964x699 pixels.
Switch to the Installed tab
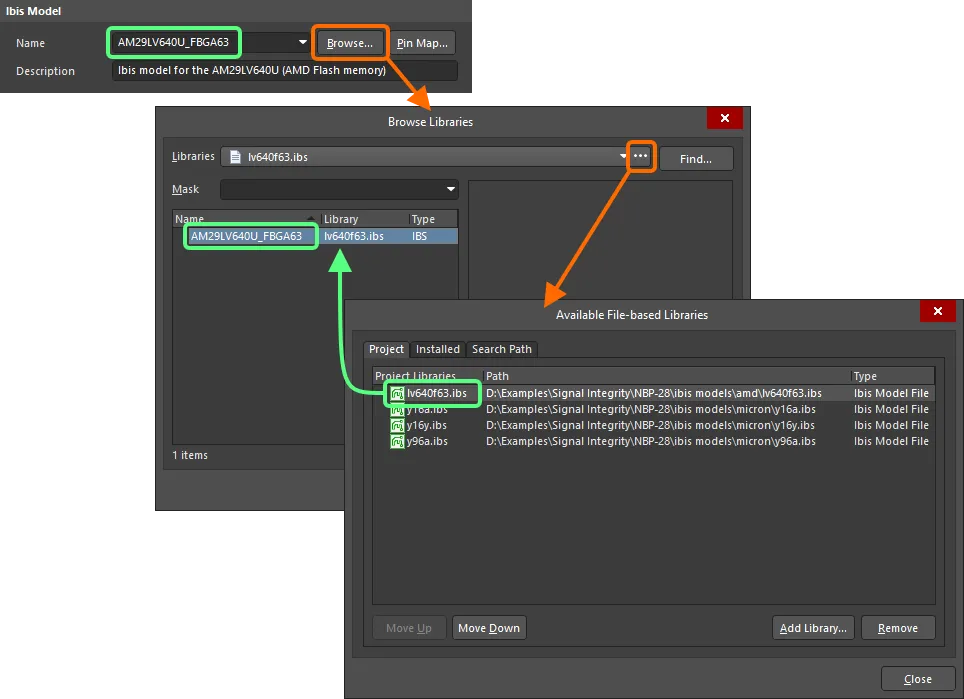click(x=438, y=349)
